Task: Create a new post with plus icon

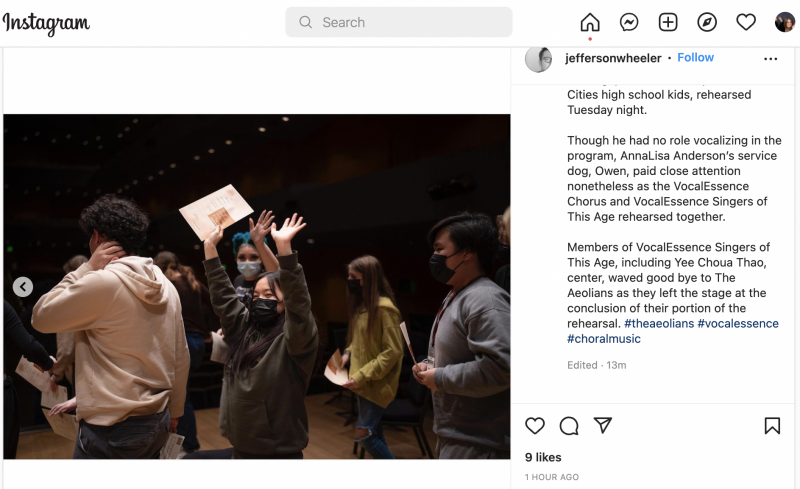Action: [x=668, y=22]
